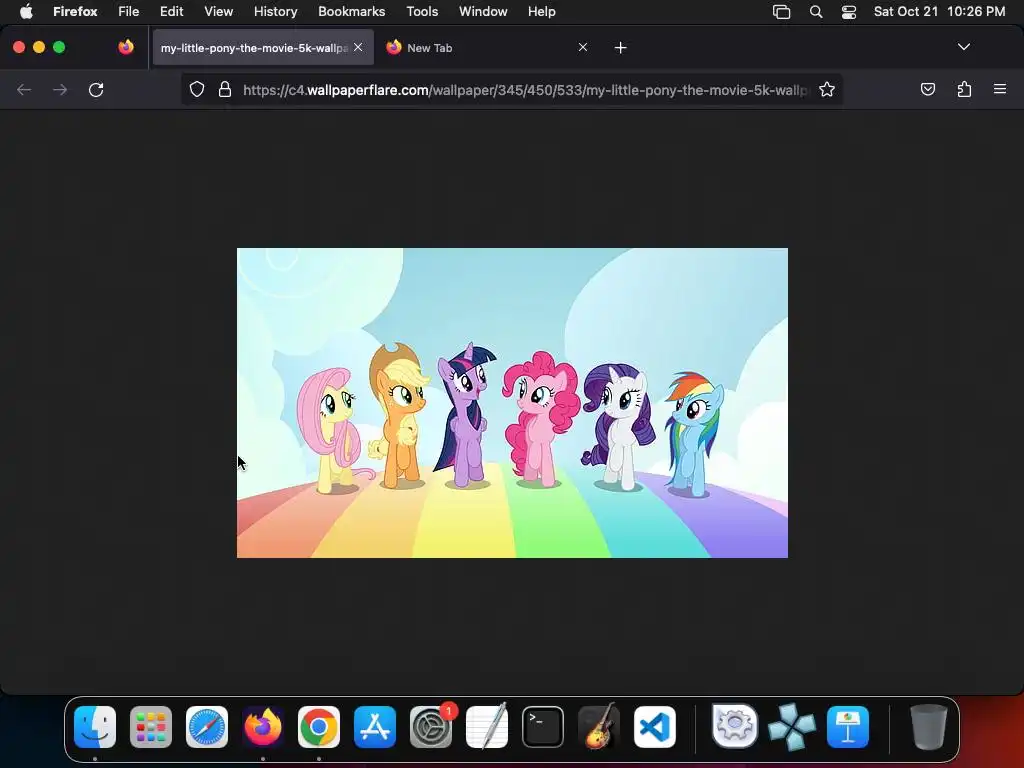This screenshot has width=1024, height=768.
Task: Launch Safari from the Dock
Action: [x=207, y=727]
